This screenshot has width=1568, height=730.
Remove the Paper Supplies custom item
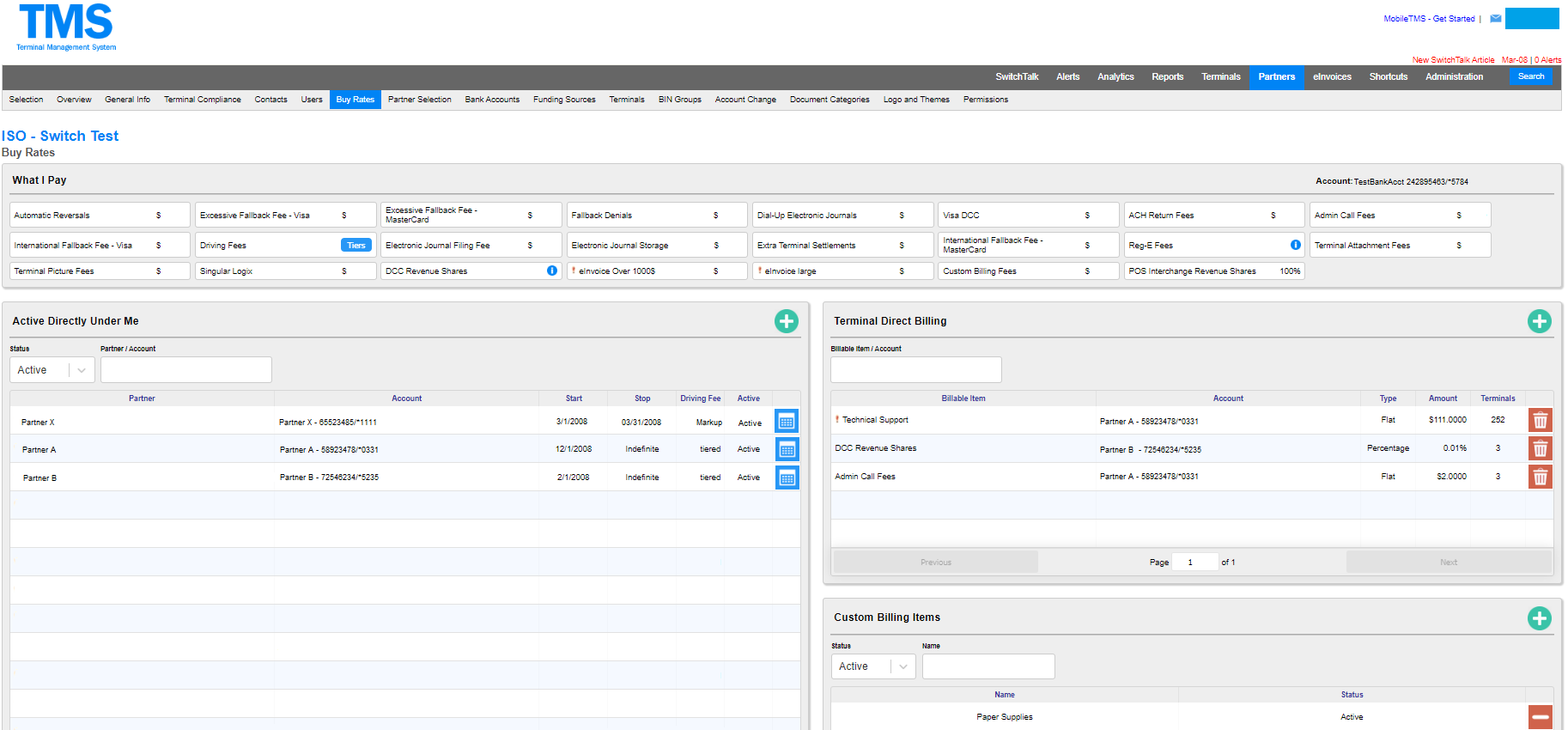[1541, 717]
